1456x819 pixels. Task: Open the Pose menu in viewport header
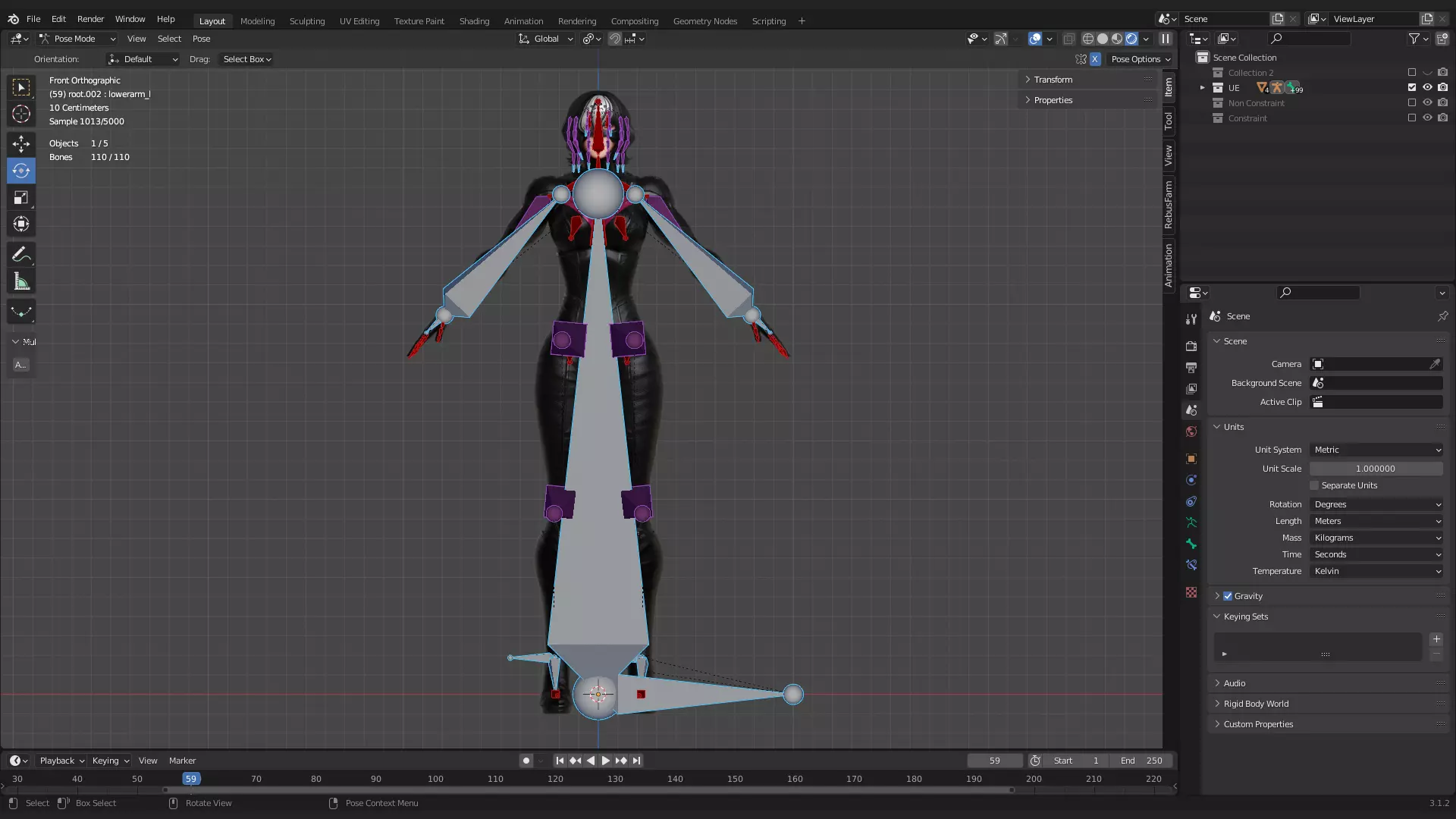[x=201, y=39]
